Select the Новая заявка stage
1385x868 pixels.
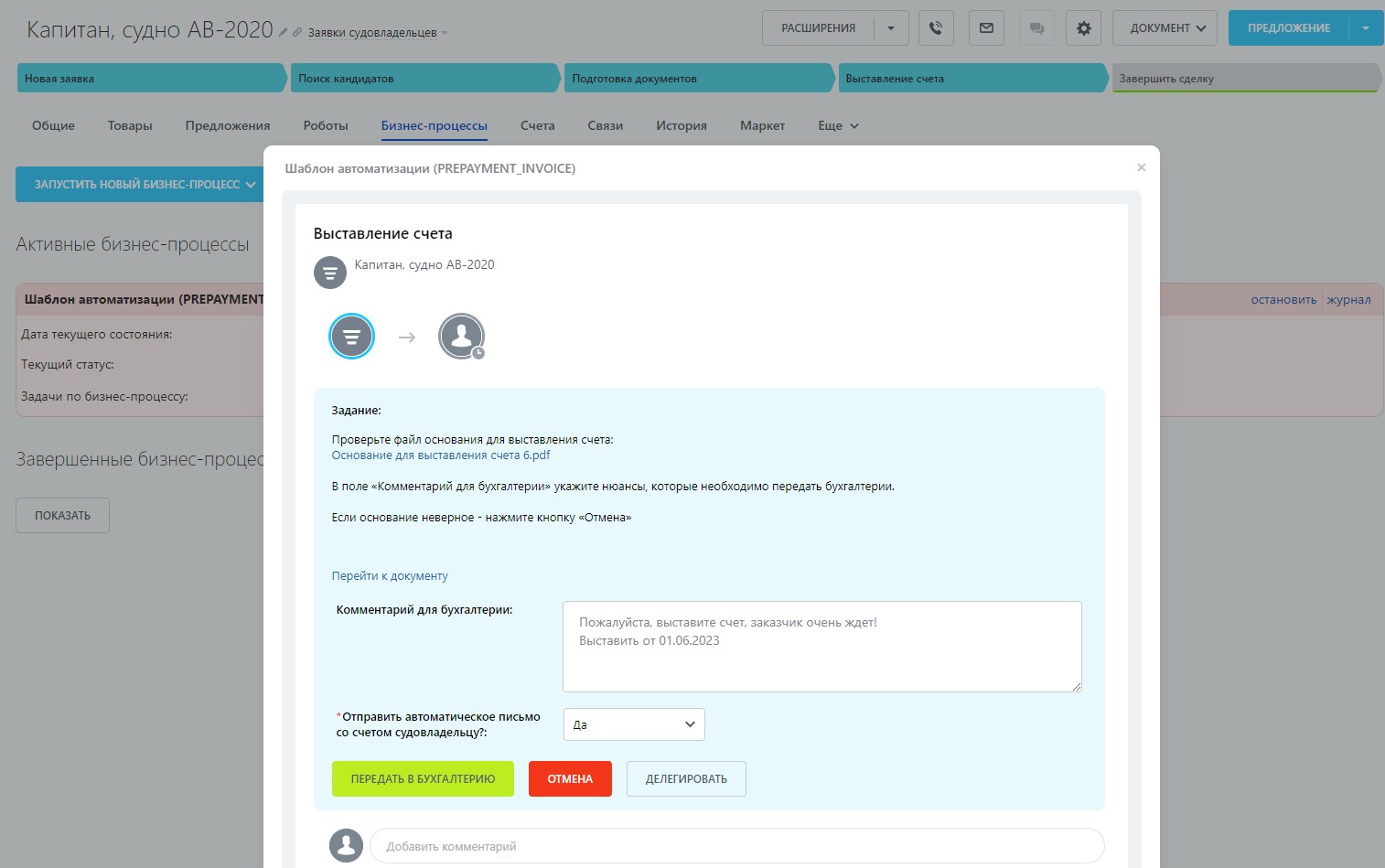coord(152,79)
